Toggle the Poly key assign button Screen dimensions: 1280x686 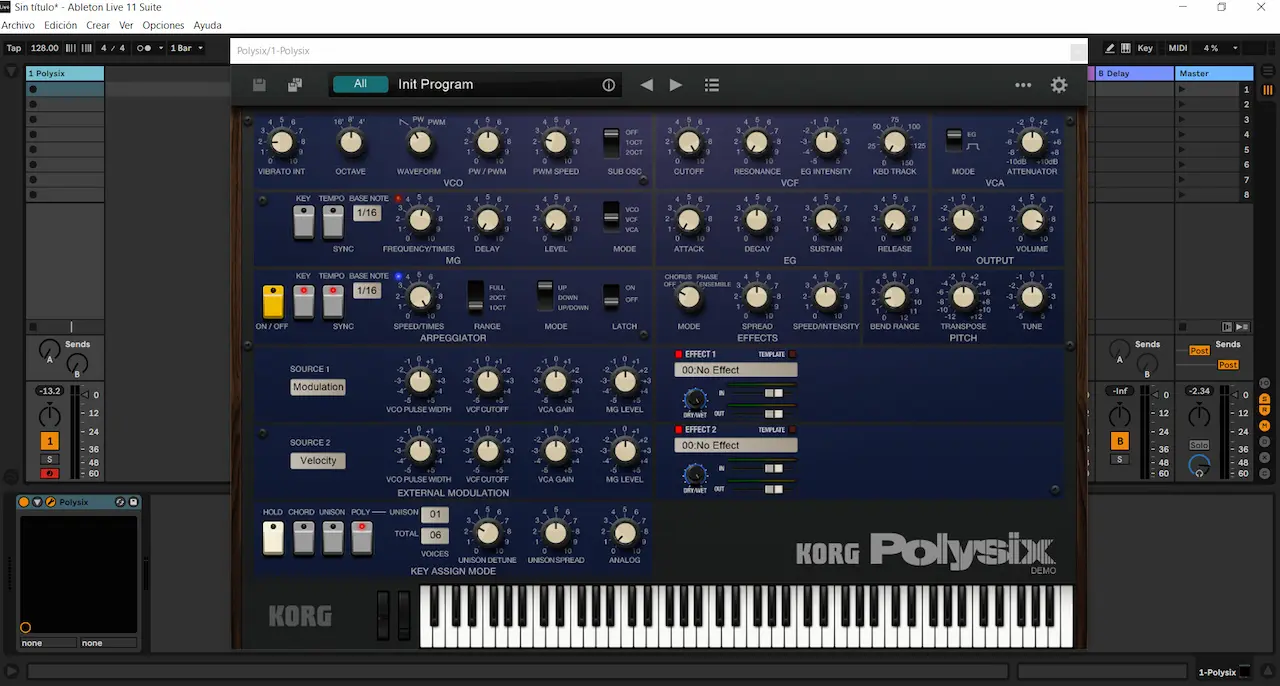pyautogui.click(x=362, y=537)
